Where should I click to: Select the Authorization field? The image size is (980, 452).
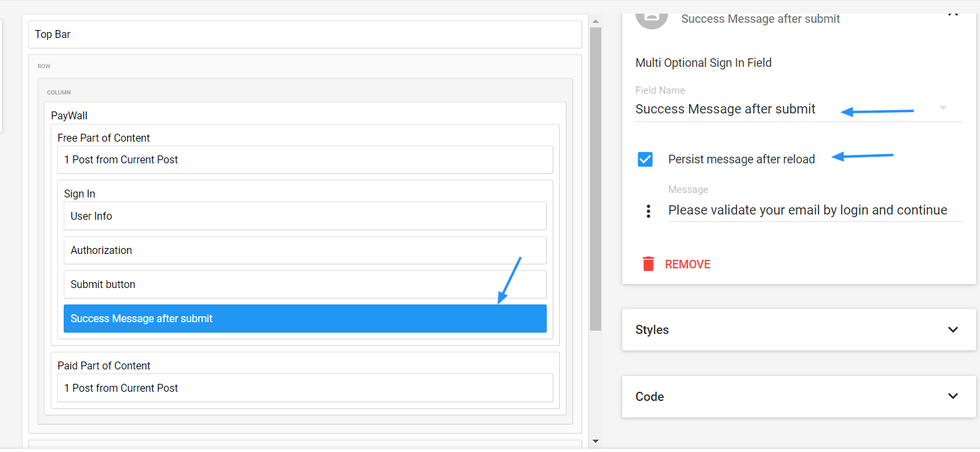305,250
